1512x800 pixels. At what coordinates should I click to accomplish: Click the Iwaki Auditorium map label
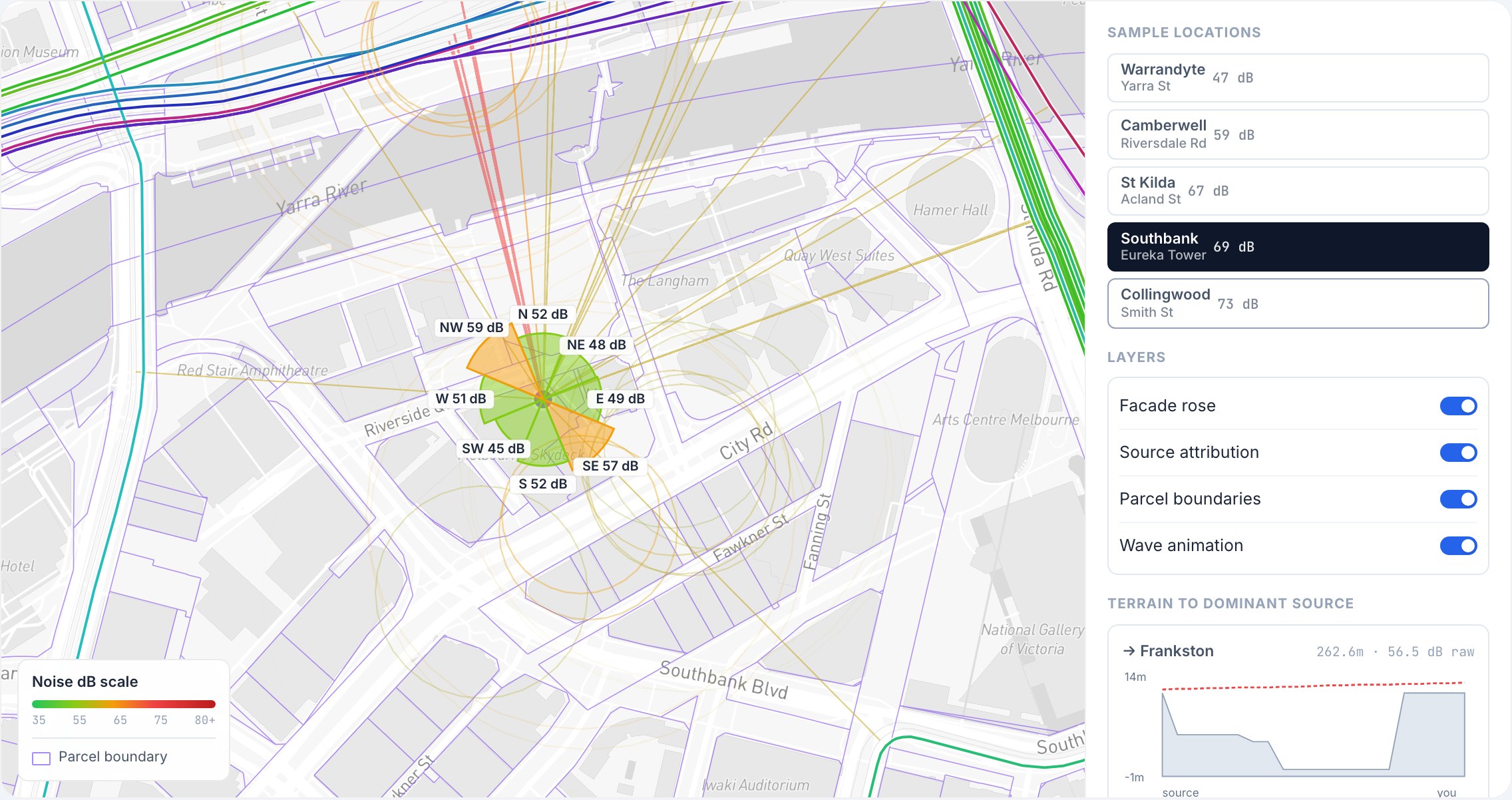755,785
